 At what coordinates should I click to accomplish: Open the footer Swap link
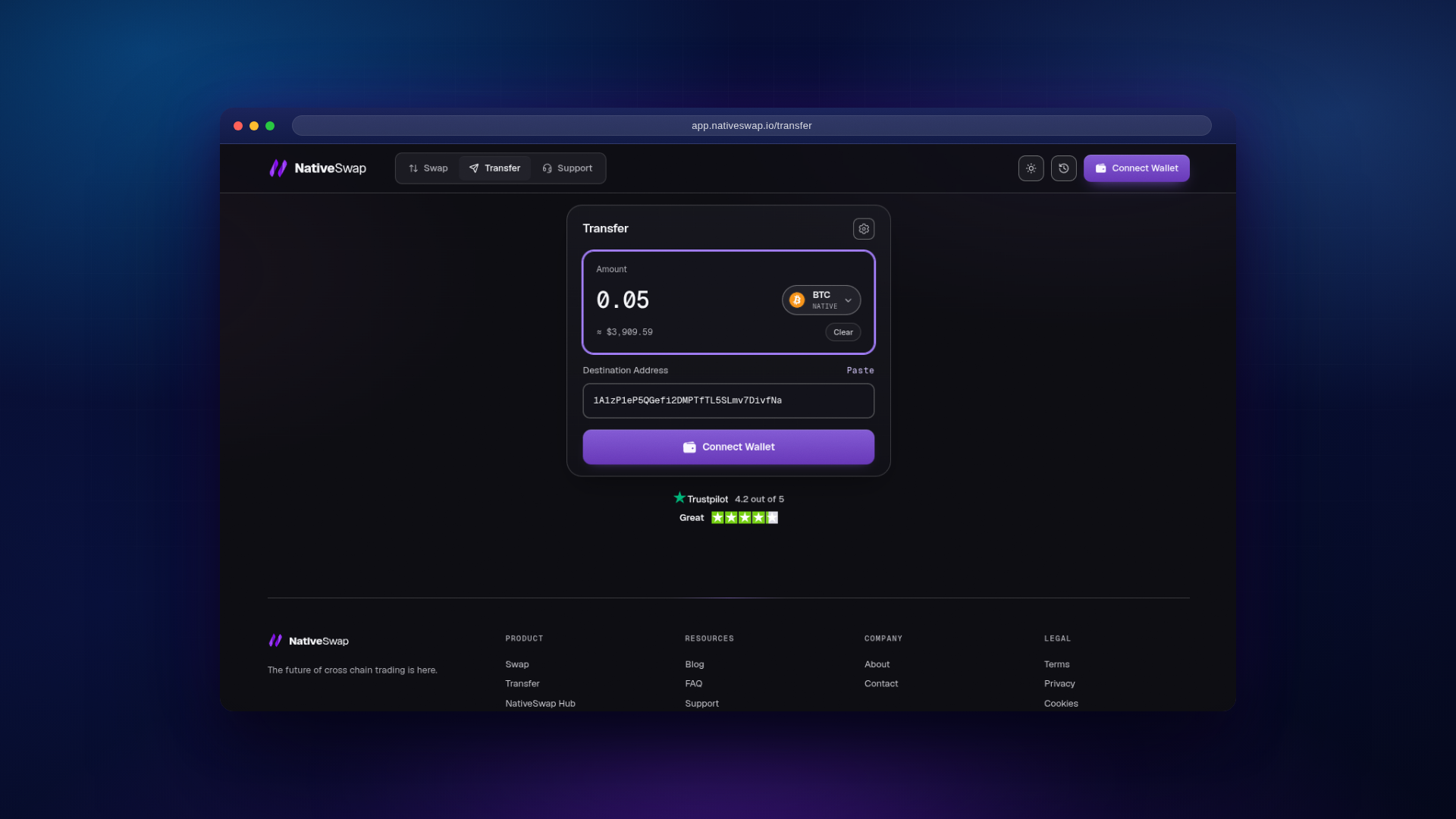pos(517,664)
